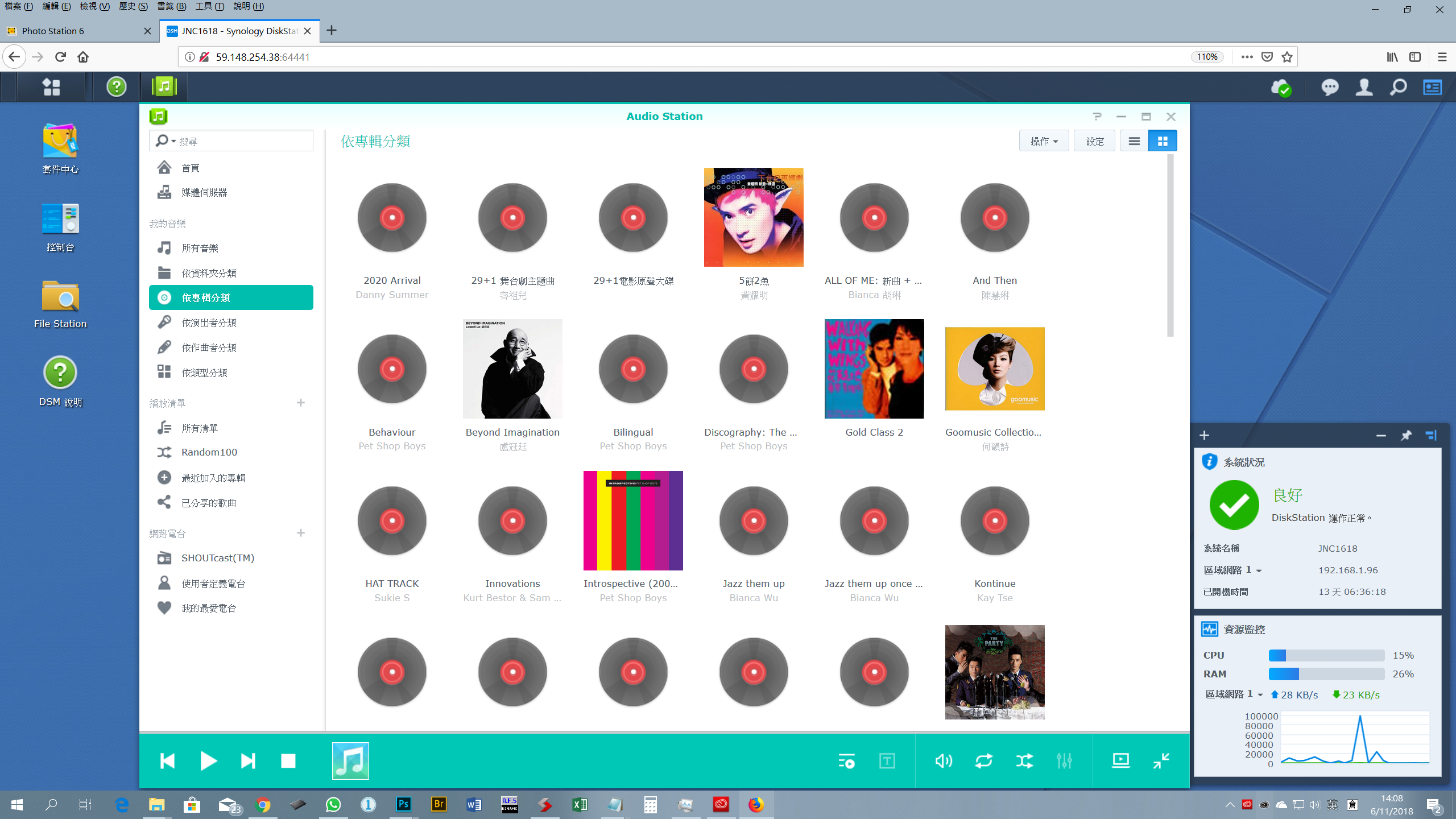Viewport: 1456px width, 819px height.
Task: Toggle the DSM widgets panel icon
Action: coord(1432,87)
